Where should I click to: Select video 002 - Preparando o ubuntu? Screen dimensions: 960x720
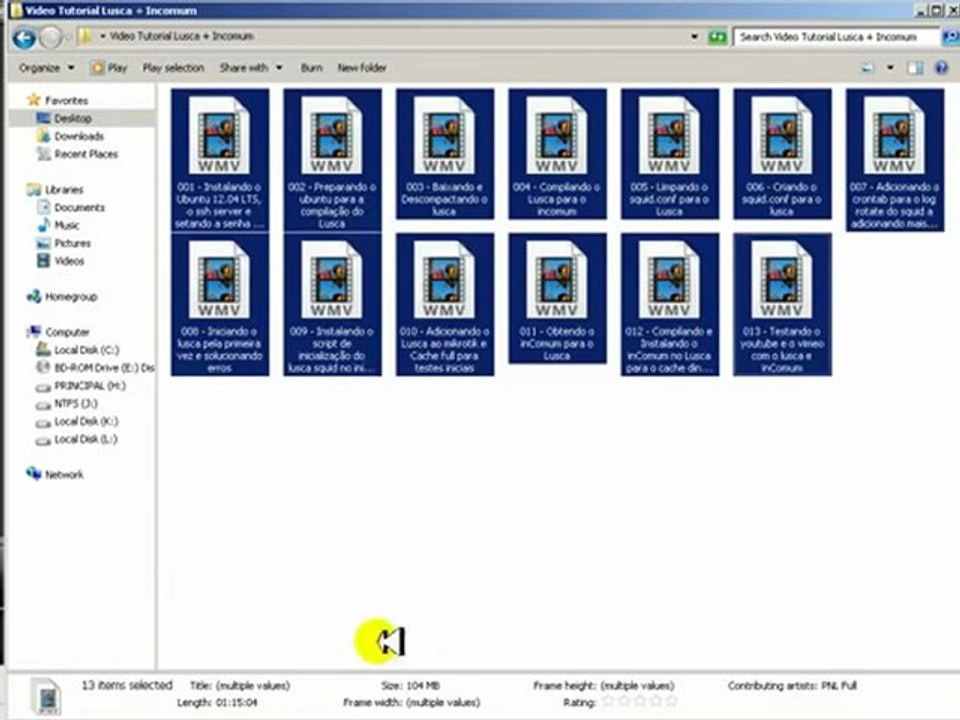click(332, 160)
